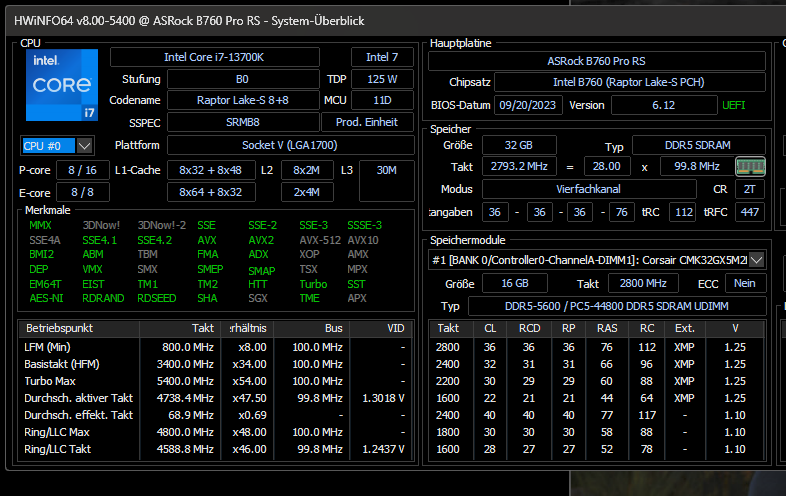Select the 2200 XMP timing row
The height and width of the screenshot is (496, 786).
pyautogui.click(x=597, y=381)
